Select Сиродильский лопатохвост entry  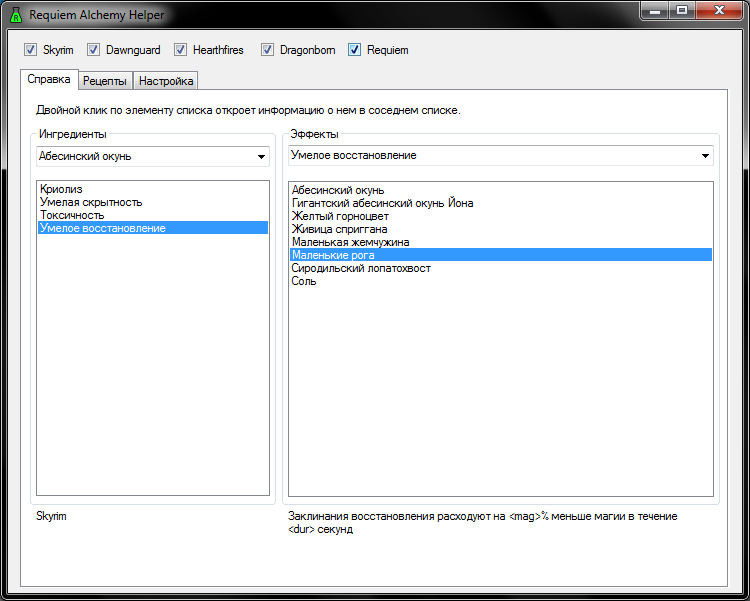click(x=360, y=268)
